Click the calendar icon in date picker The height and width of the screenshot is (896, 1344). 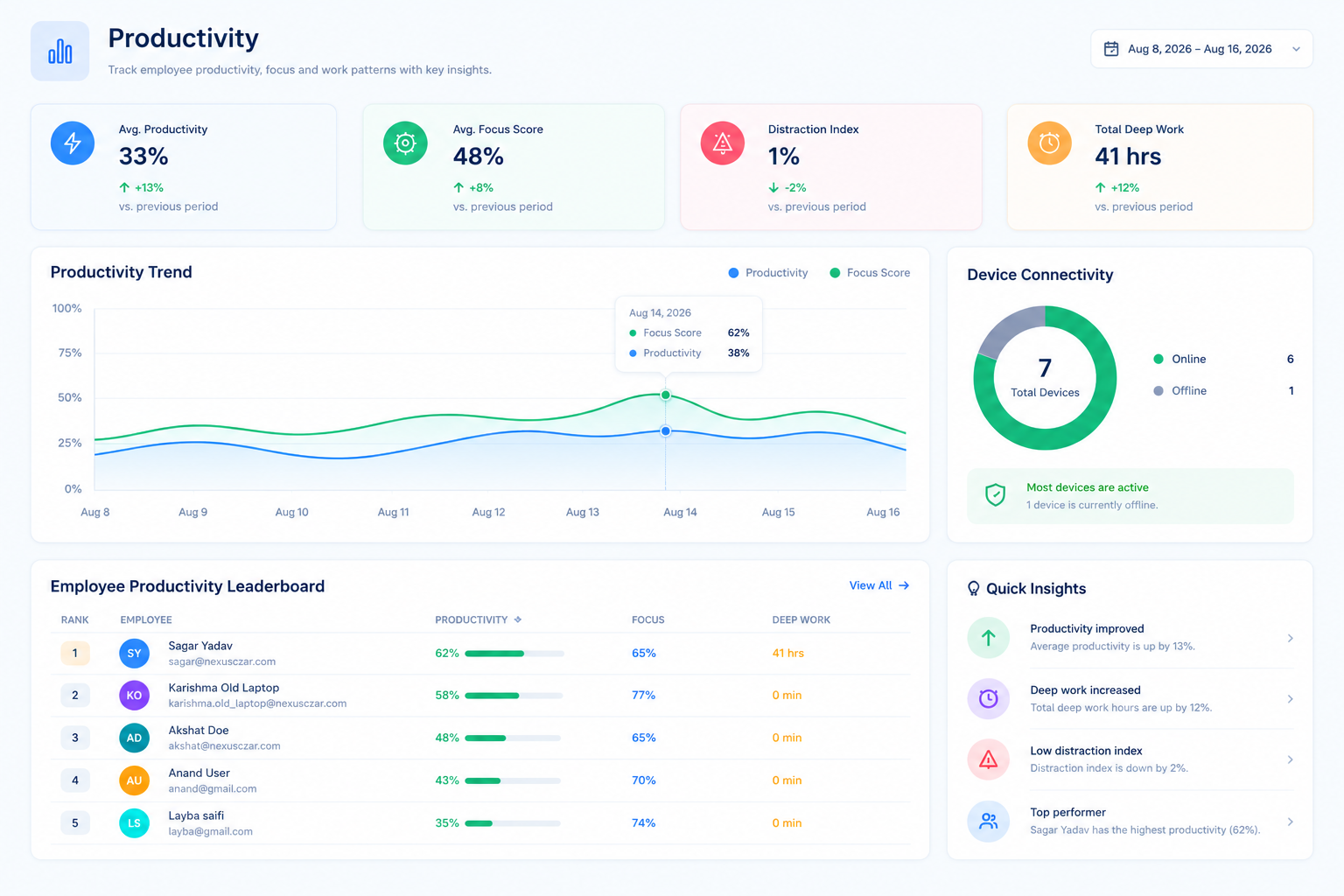click(1111, 49)
